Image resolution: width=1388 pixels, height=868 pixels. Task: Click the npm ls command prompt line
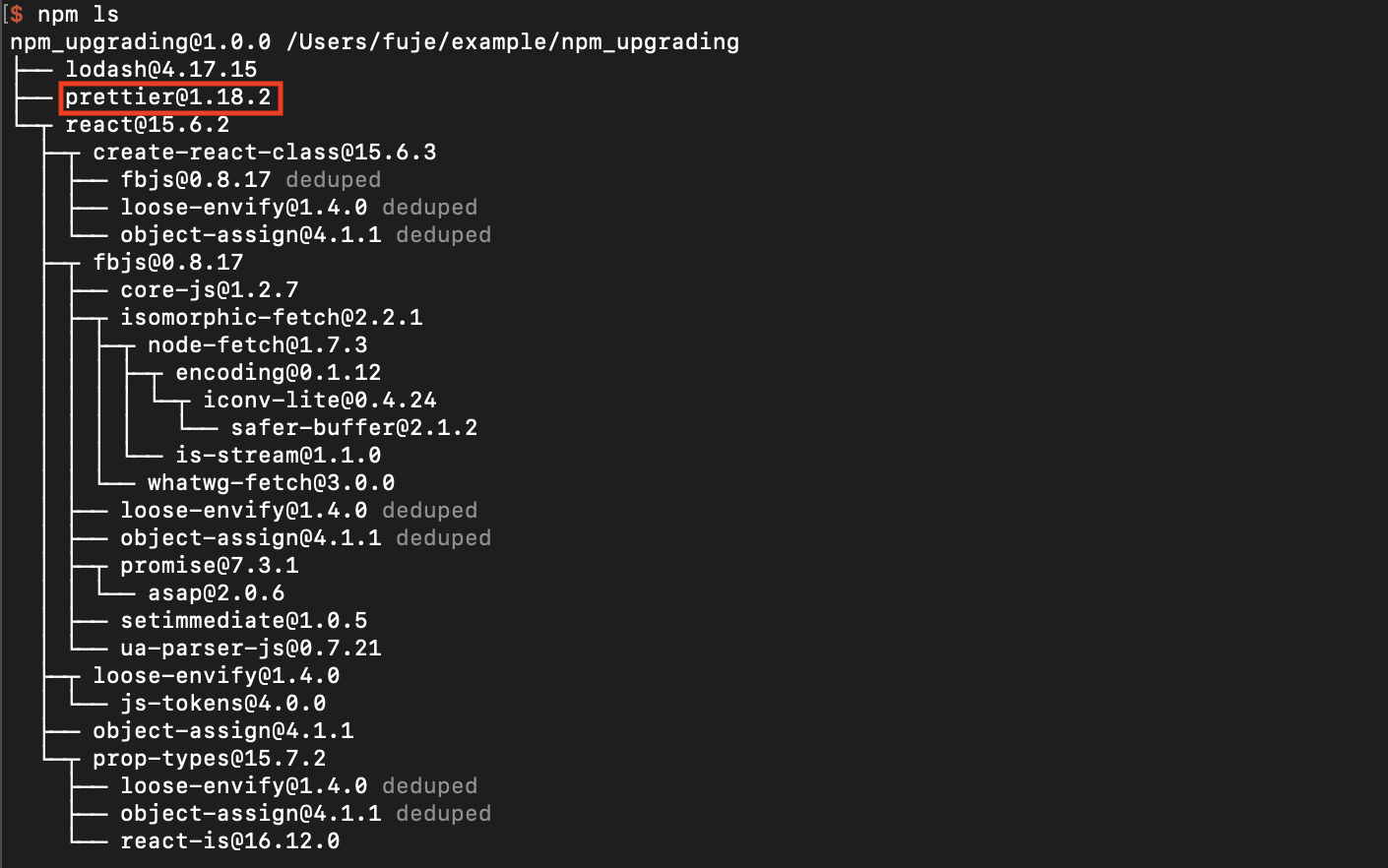[65, 15]
